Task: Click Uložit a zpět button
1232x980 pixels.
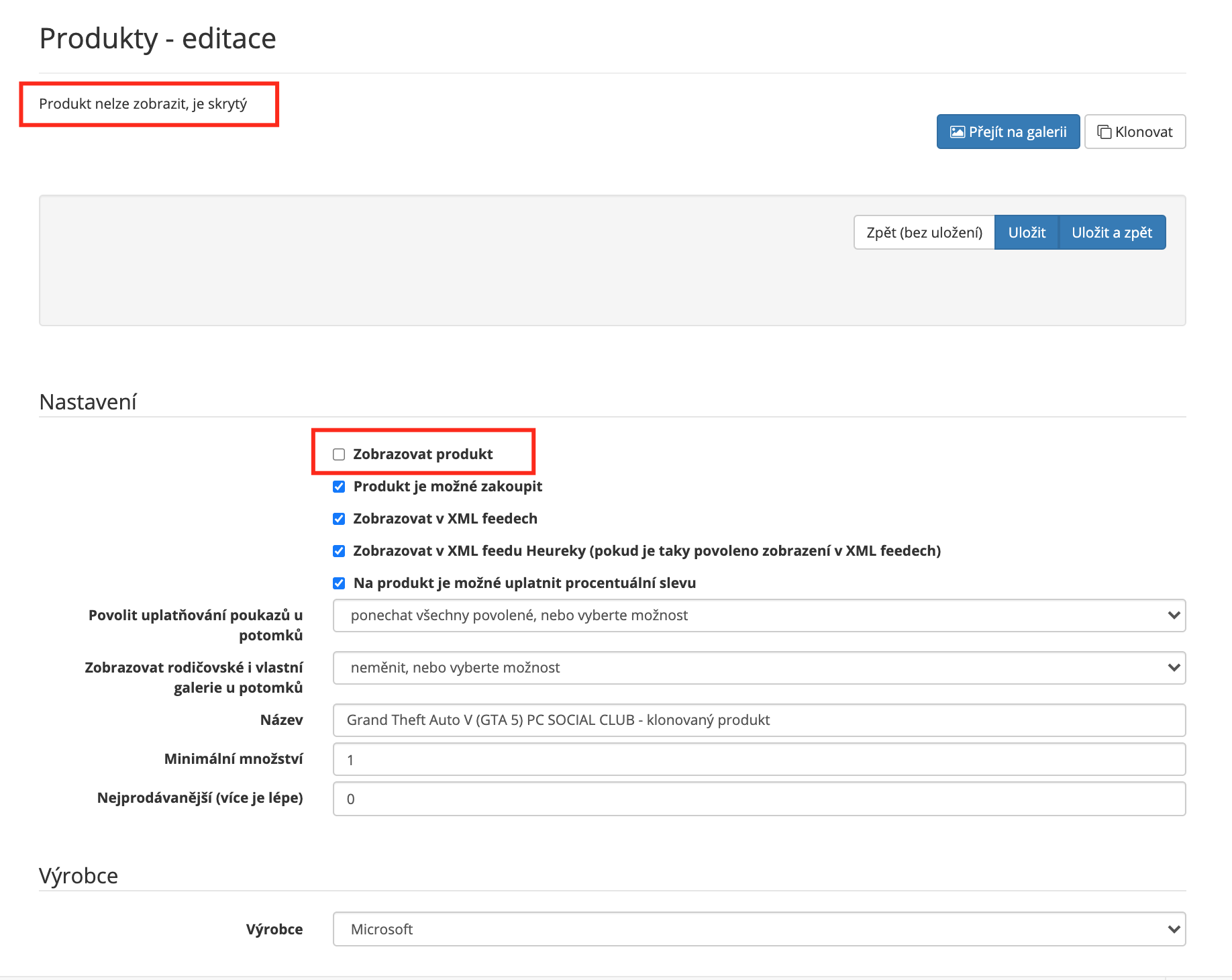Action: click(1111, 232)
